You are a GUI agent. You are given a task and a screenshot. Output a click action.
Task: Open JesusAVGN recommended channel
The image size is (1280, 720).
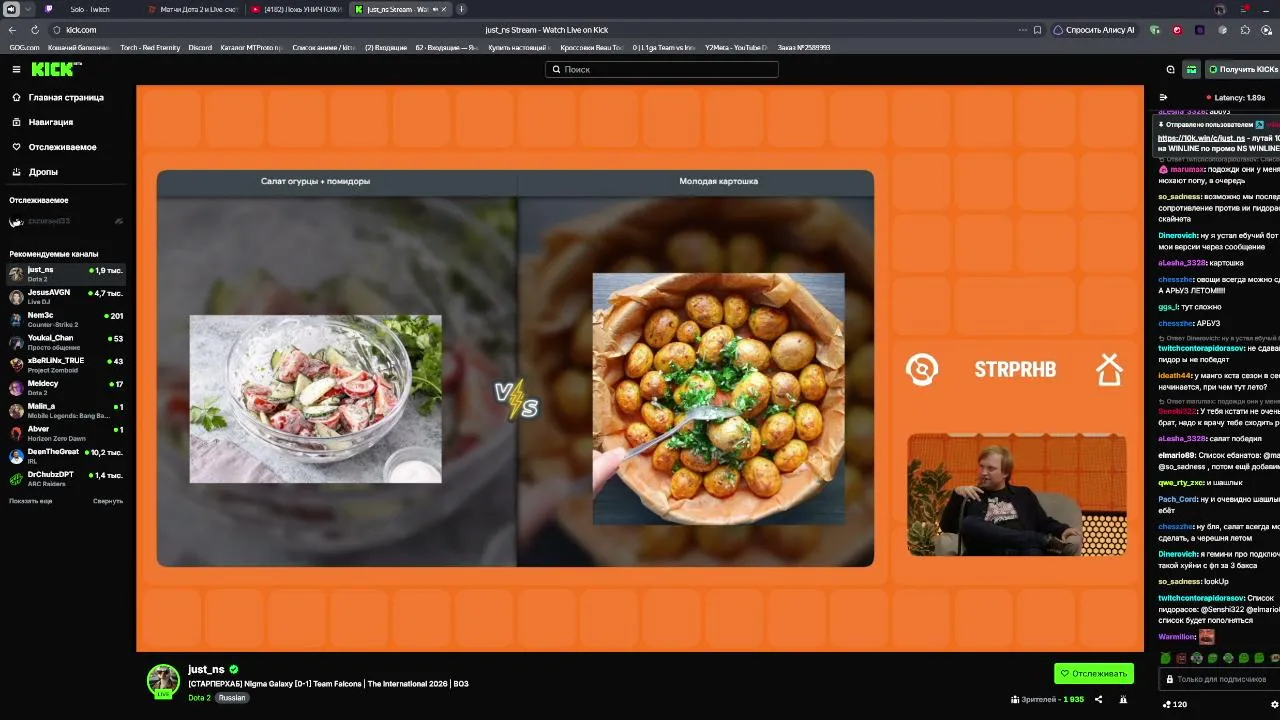(66, 297)
